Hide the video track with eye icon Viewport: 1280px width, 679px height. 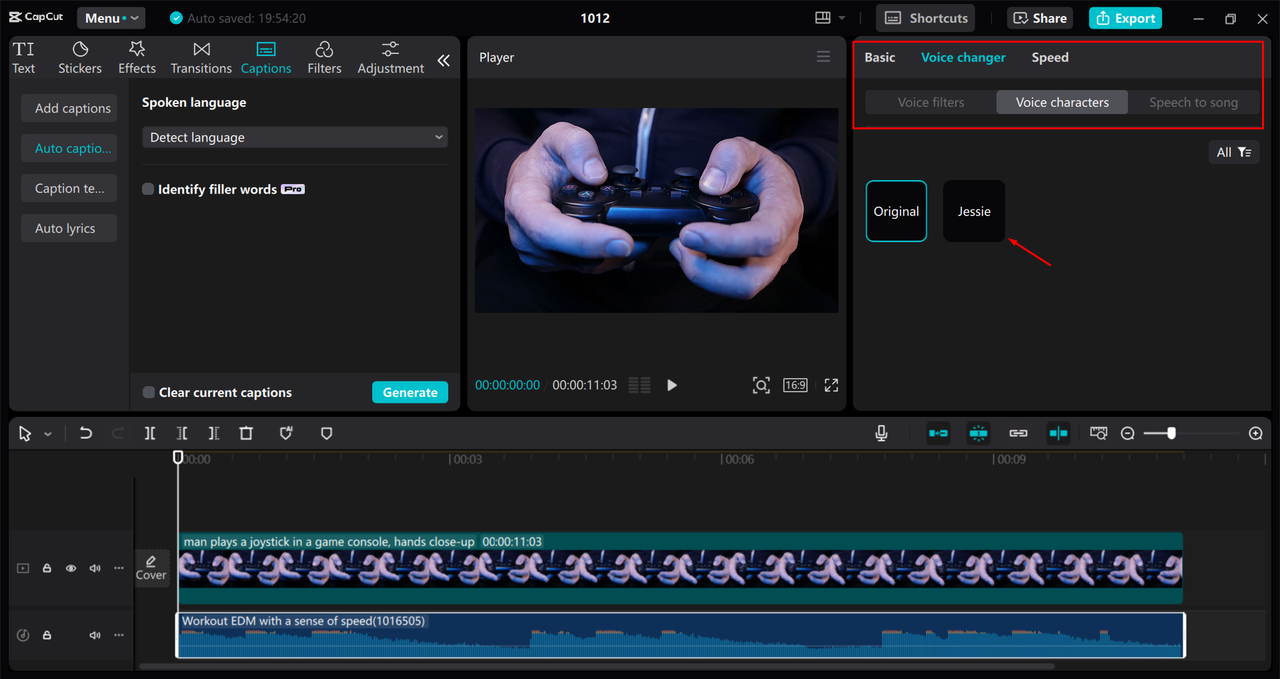click(x=71, y=568)
